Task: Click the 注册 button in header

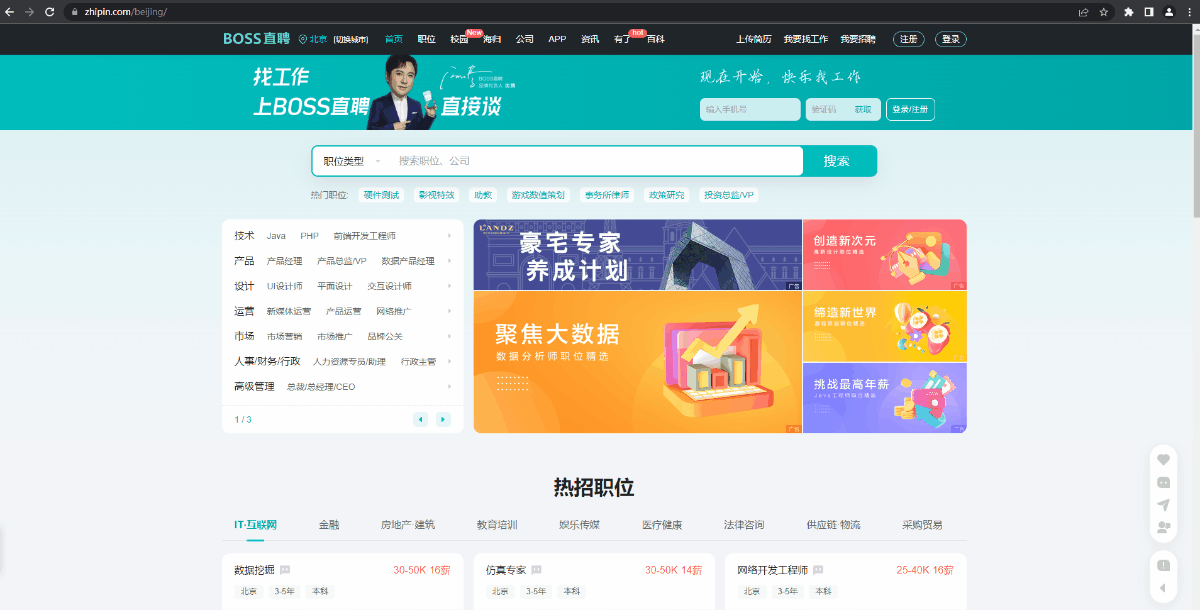Action: [x=908, y=39]
